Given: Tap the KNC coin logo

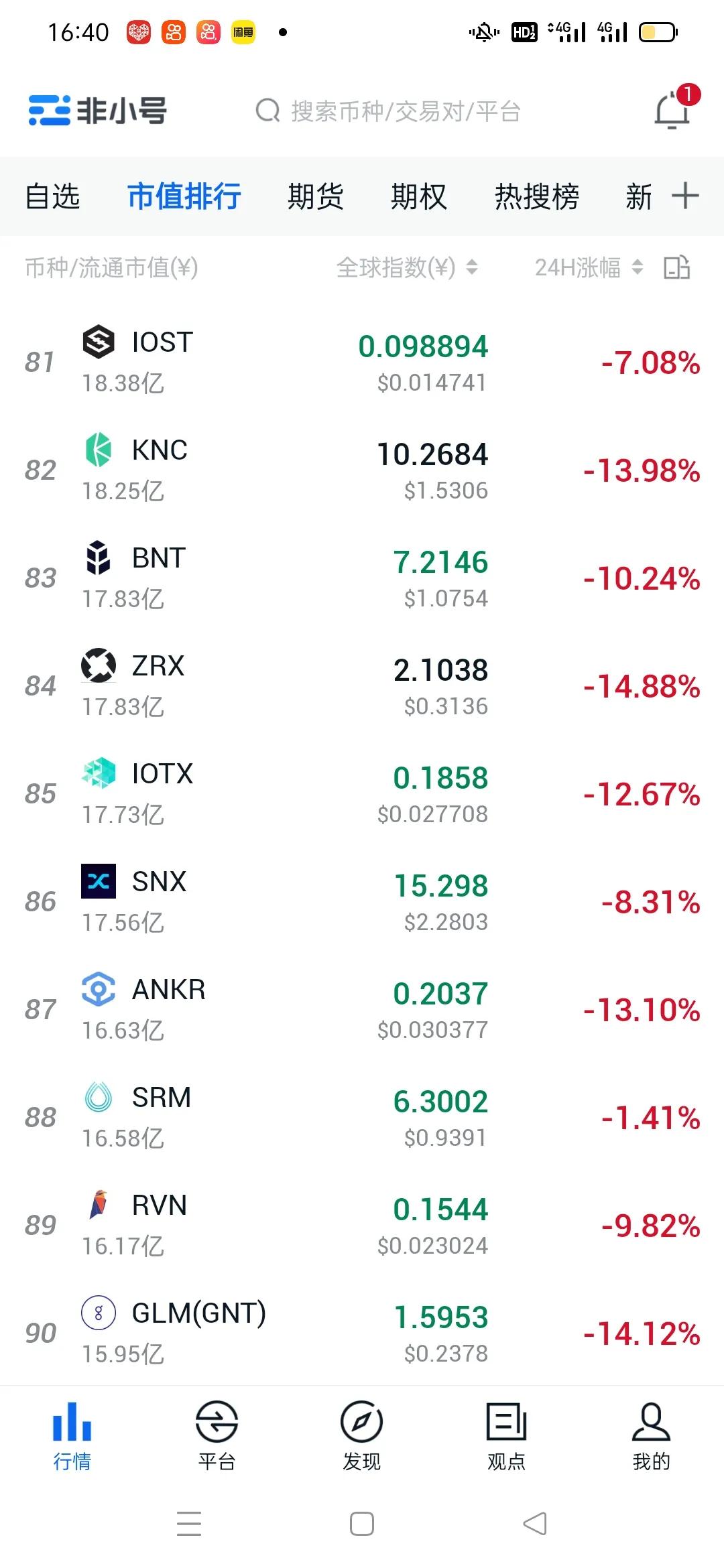Looking at the screenshot, I should [x=99, y=450].
